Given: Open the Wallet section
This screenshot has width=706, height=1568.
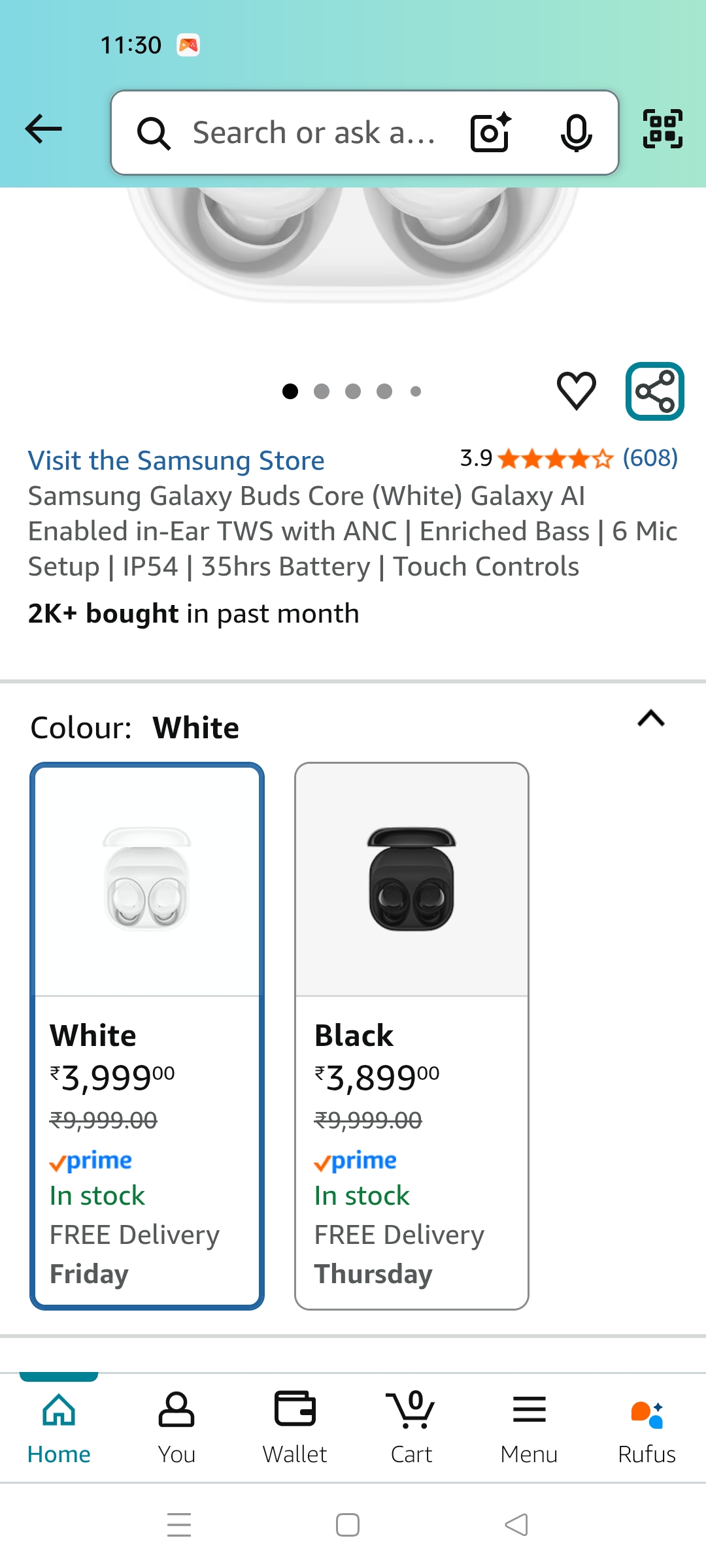Looking at the screenshot, I should click(295, 1428).
